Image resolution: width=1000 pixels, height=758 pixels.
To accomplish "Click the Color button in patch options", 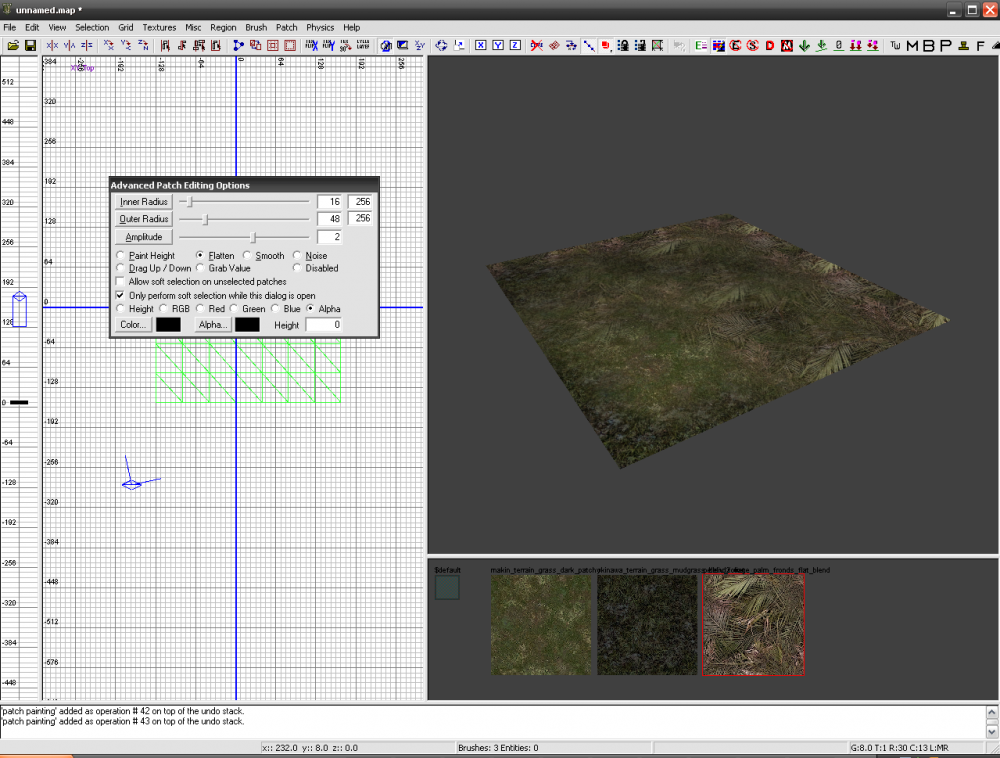I will tap(131, 324).
